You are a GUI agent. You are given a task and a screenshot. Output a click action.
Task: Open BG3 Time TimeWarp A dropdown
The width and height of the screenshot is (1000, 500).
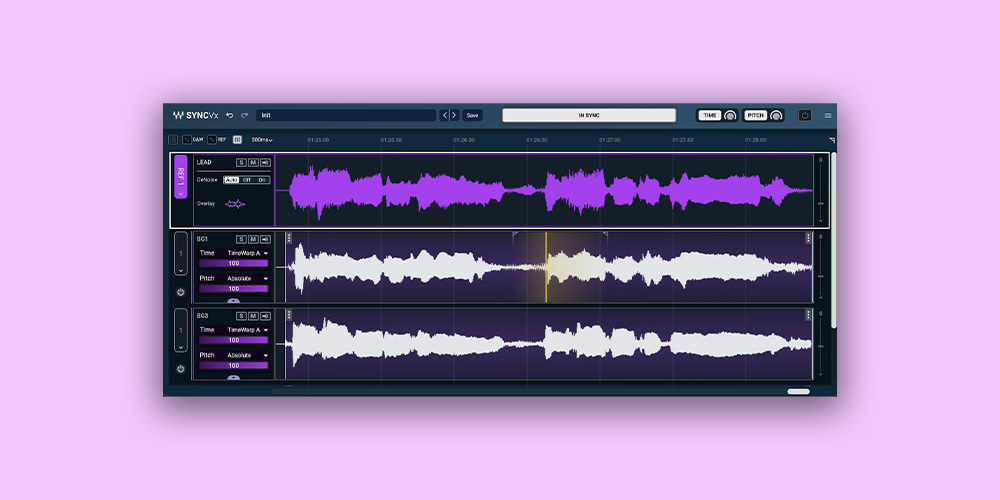(x=247, y=330)
